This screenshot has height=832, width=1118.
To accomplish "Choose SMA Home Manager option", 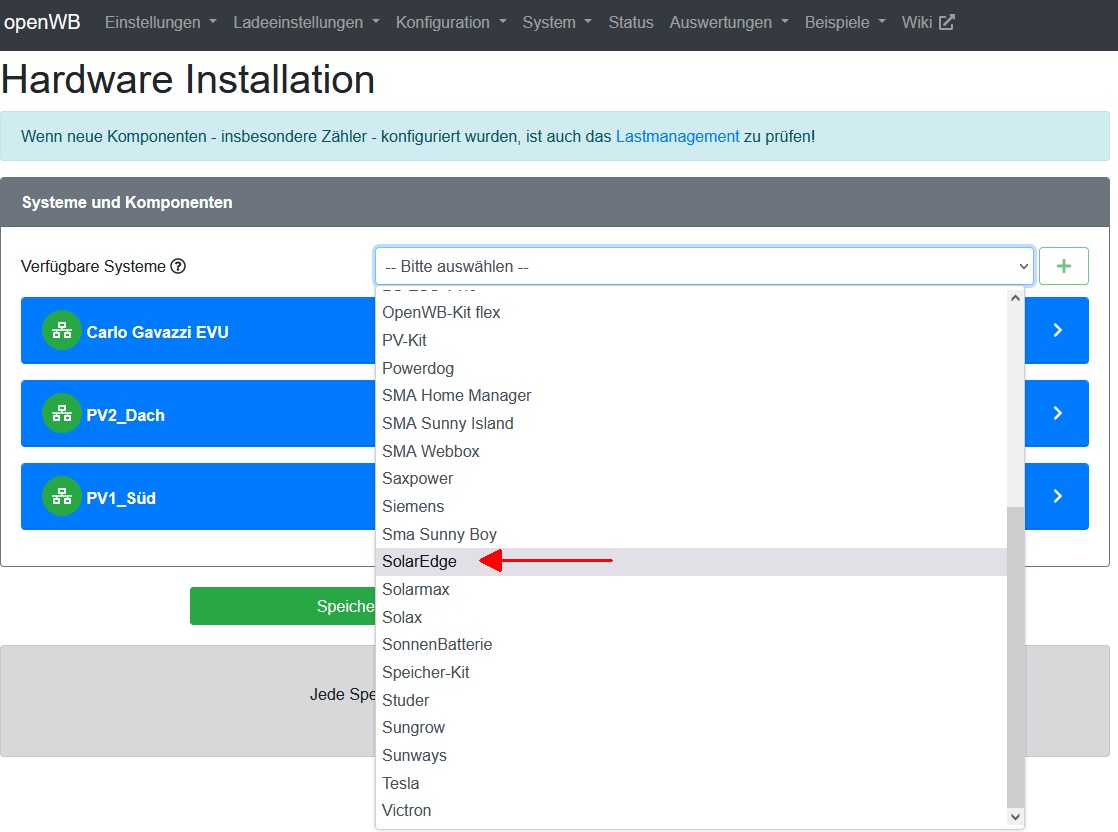I will pyautogui.click(x=456, y=395).
